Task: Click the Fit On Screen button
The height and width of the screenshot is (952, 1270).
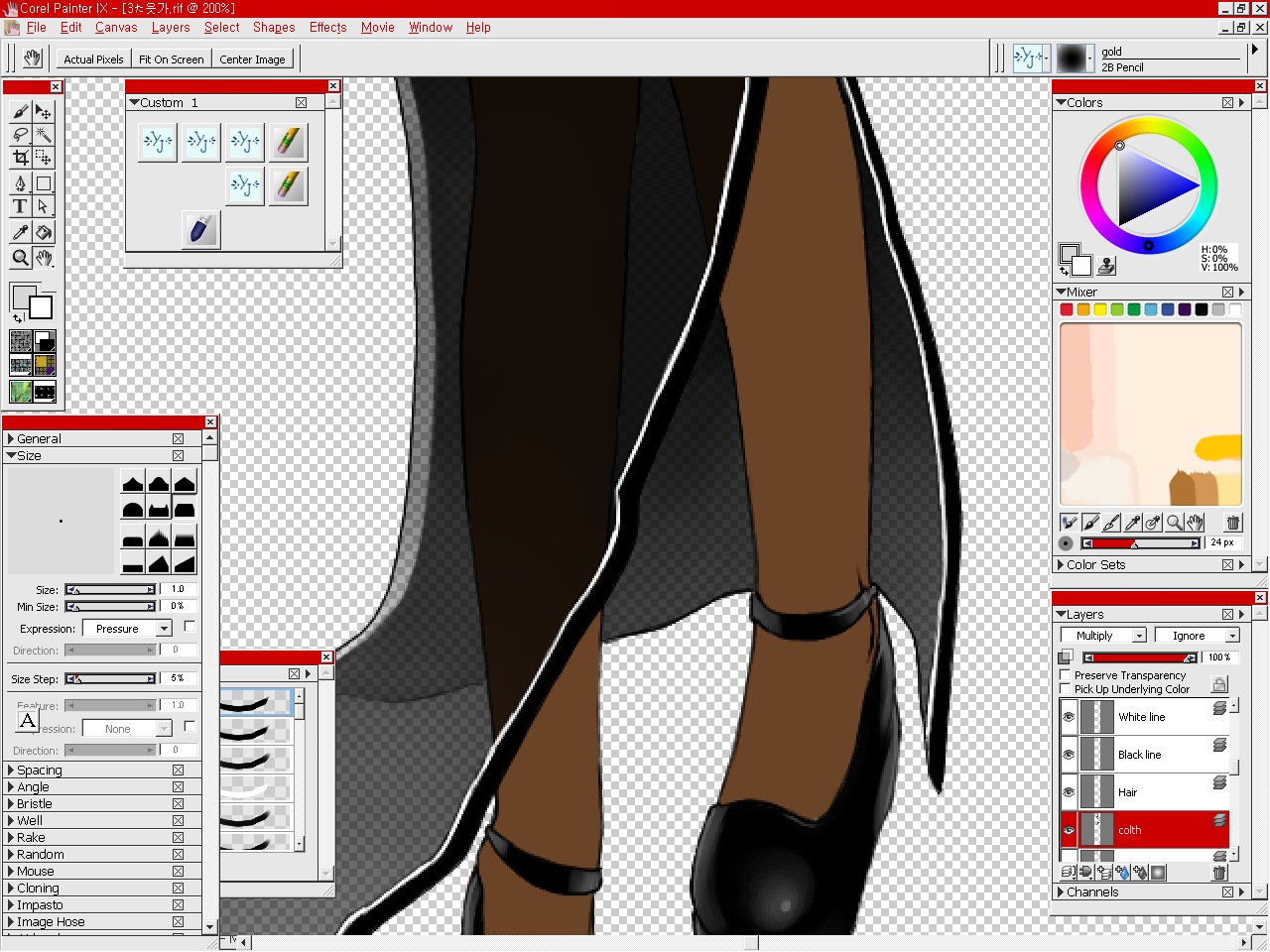Action: (x=171, y=59)
